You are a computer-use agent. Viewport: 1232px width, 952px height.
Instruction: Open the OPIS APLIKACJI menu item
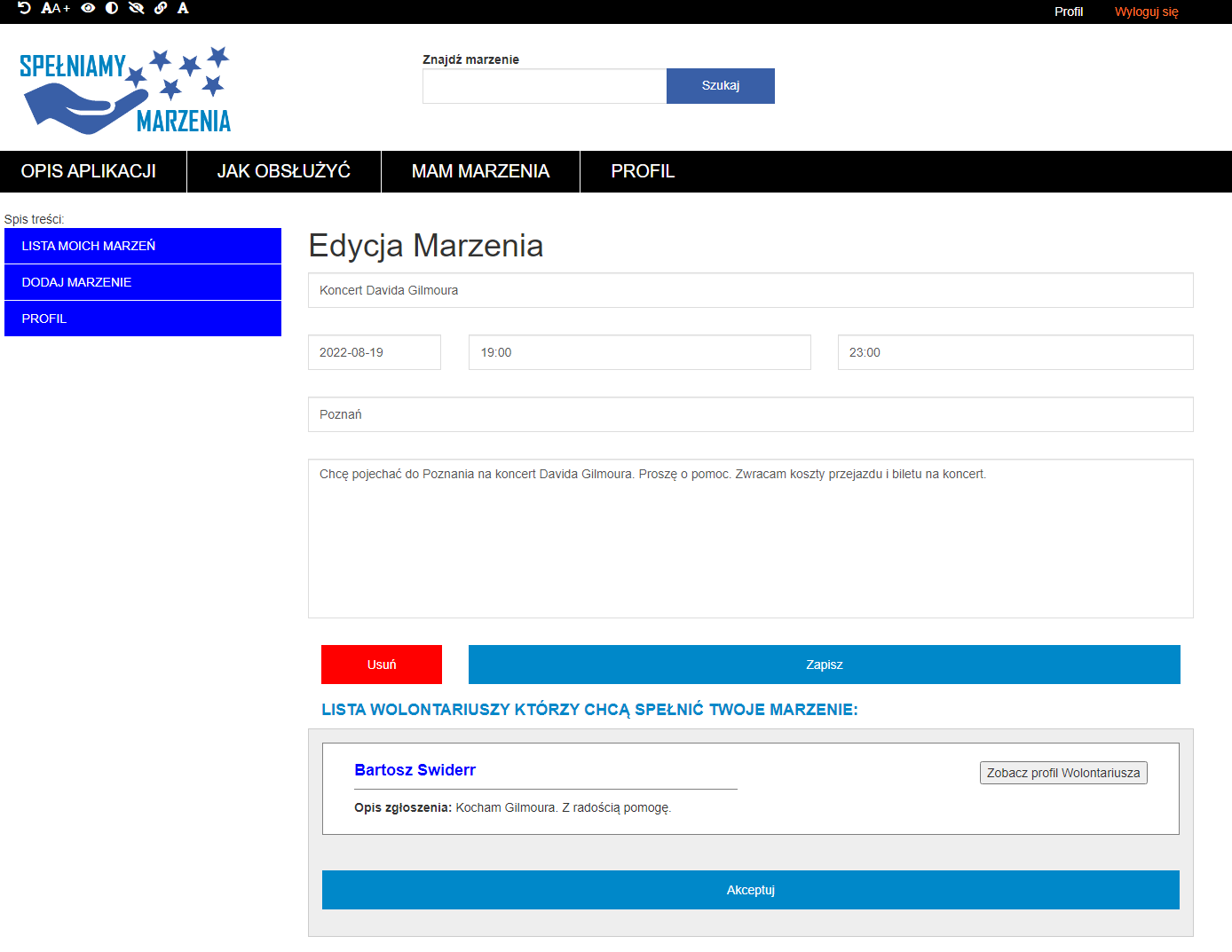pos(89,171)
